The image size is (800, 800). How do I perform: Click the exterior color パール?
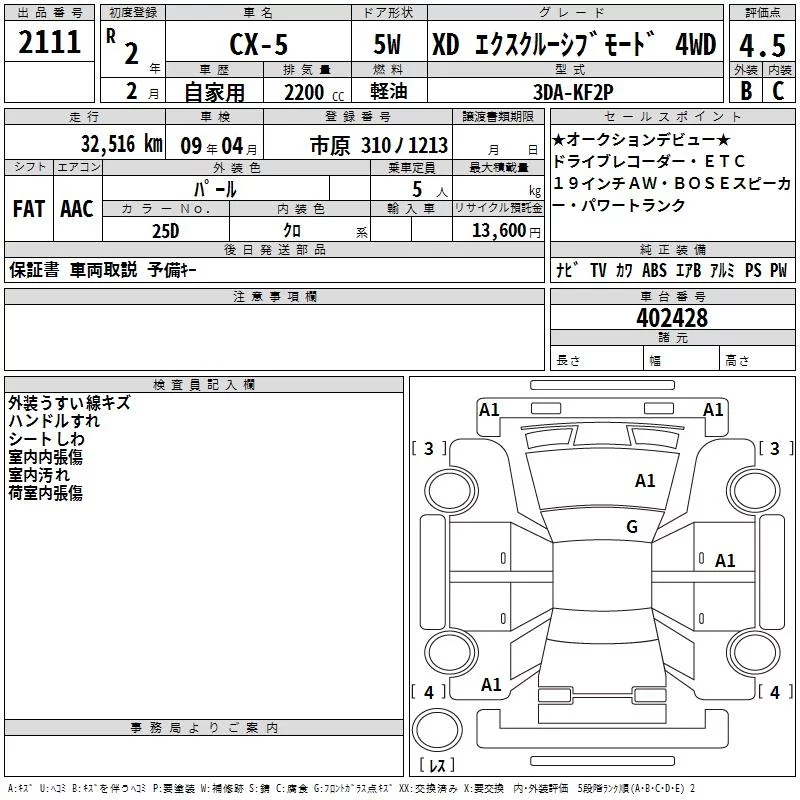215,189
